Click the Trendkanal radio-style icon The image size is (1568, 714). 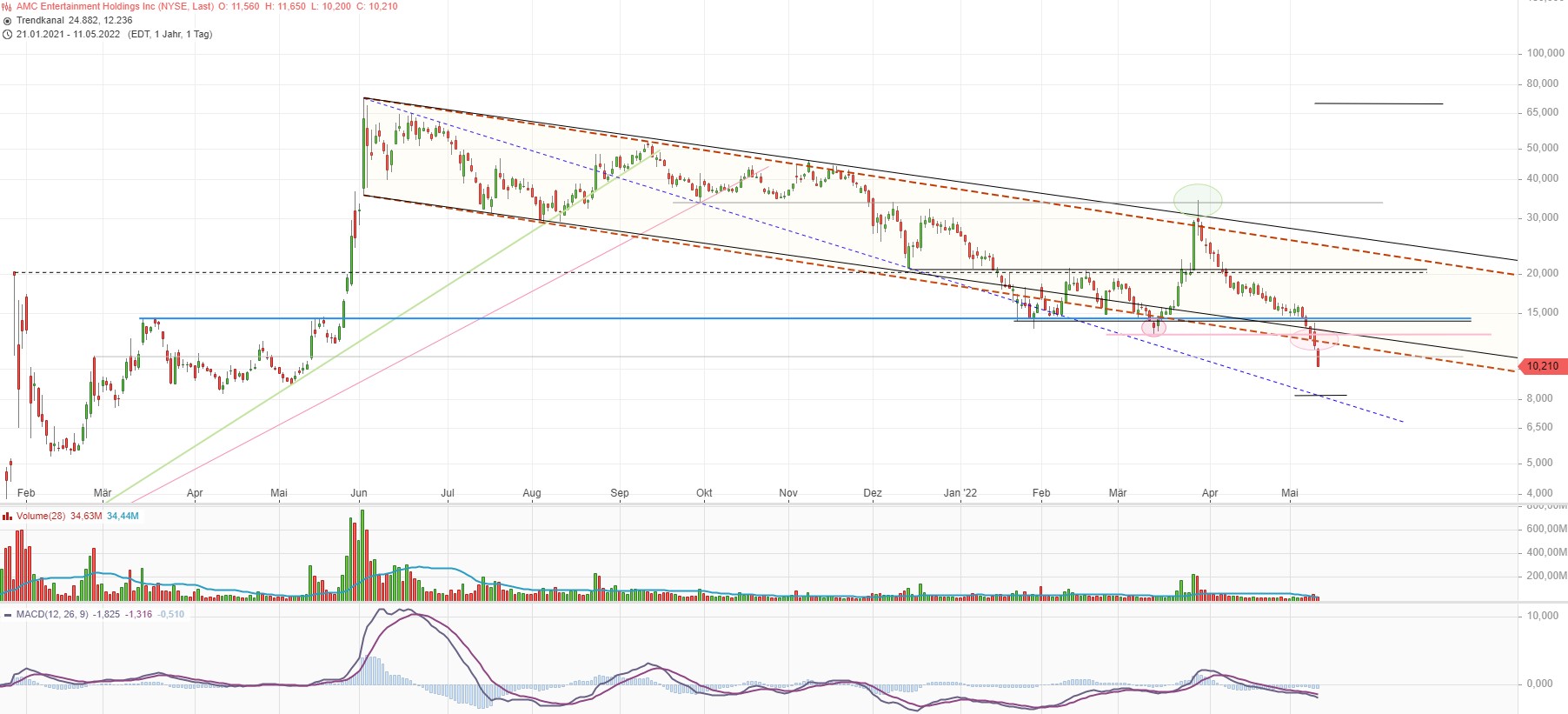(7, 20)
